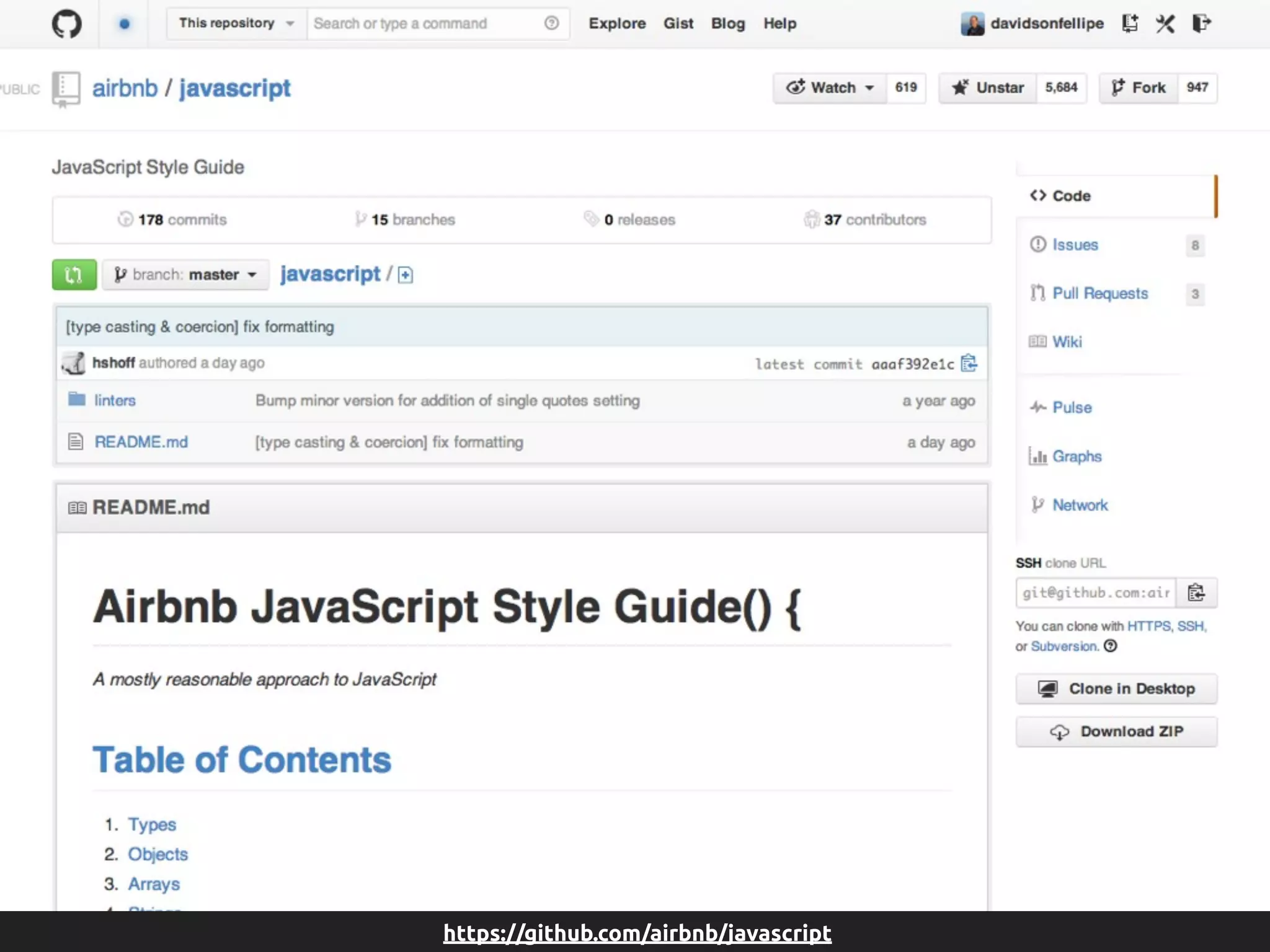This screenshot has width=1270, height=952.
Task: Click the green compare and review button
Action: click(x=74, y=275)
